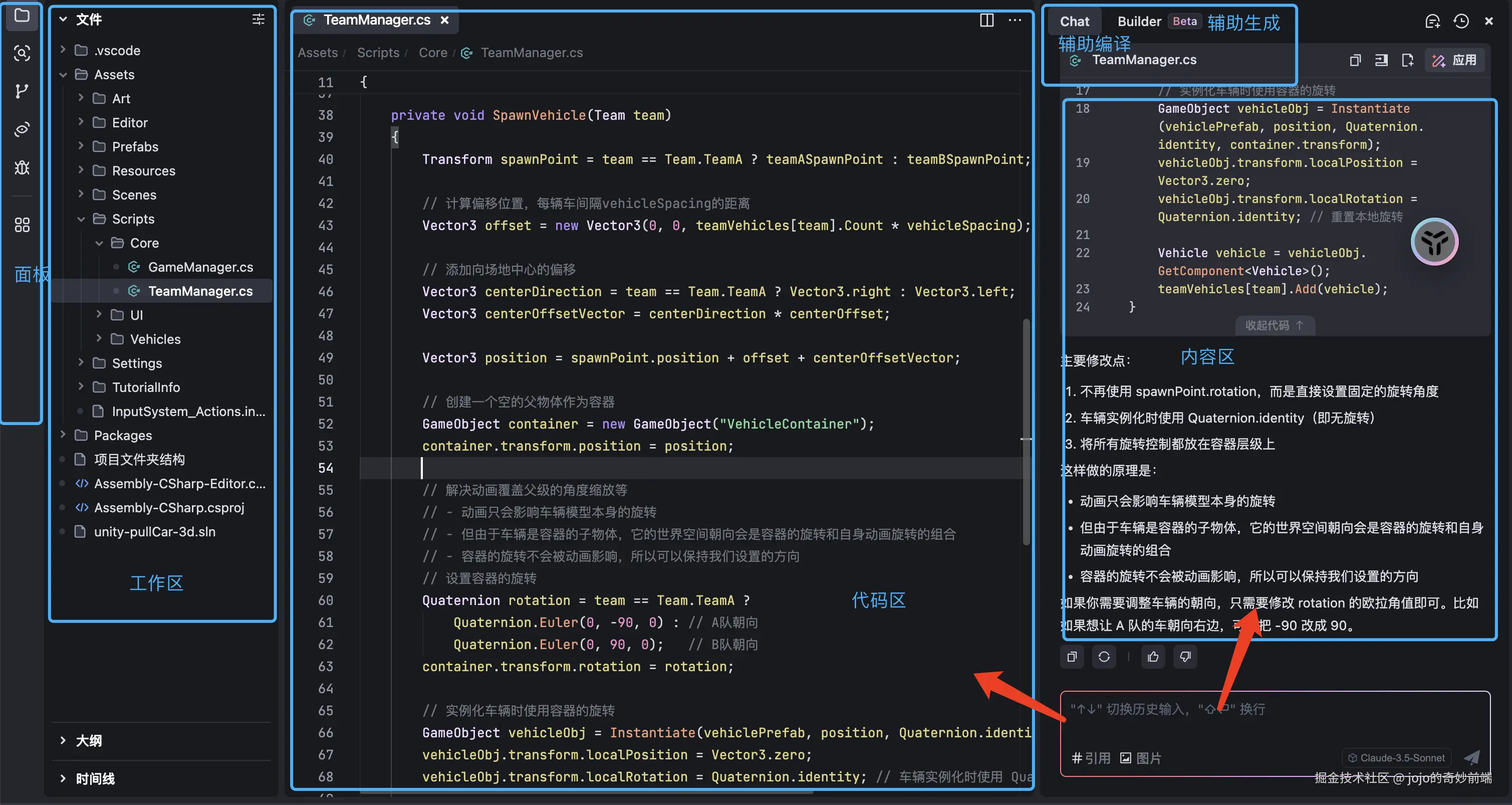Click the regenerate response icon
Viewport: 1512px width, 805px height.
point(1104,657)
